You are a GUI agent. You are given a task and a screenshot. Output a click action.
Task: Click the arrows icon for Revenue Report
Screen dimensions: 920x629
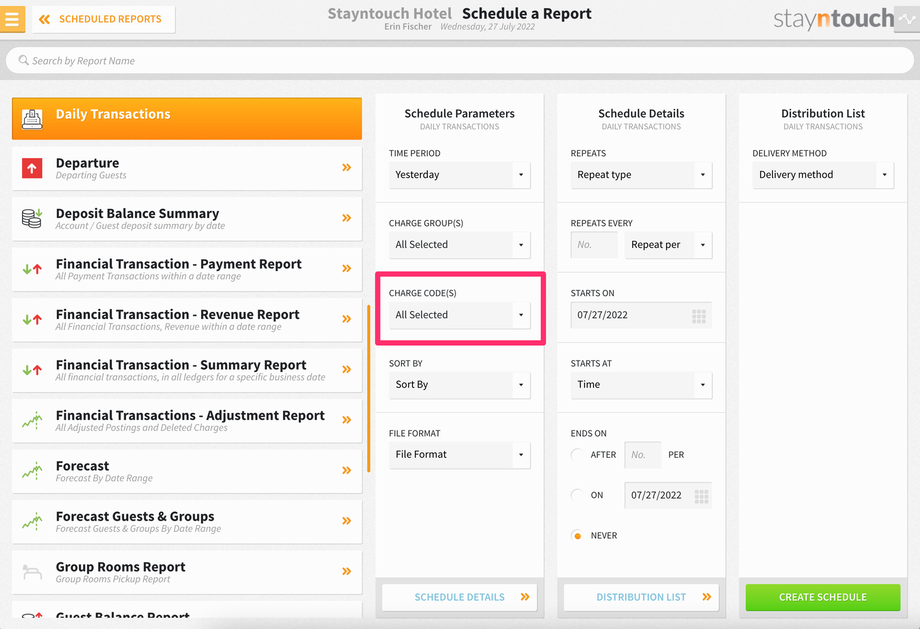[32, 320]
